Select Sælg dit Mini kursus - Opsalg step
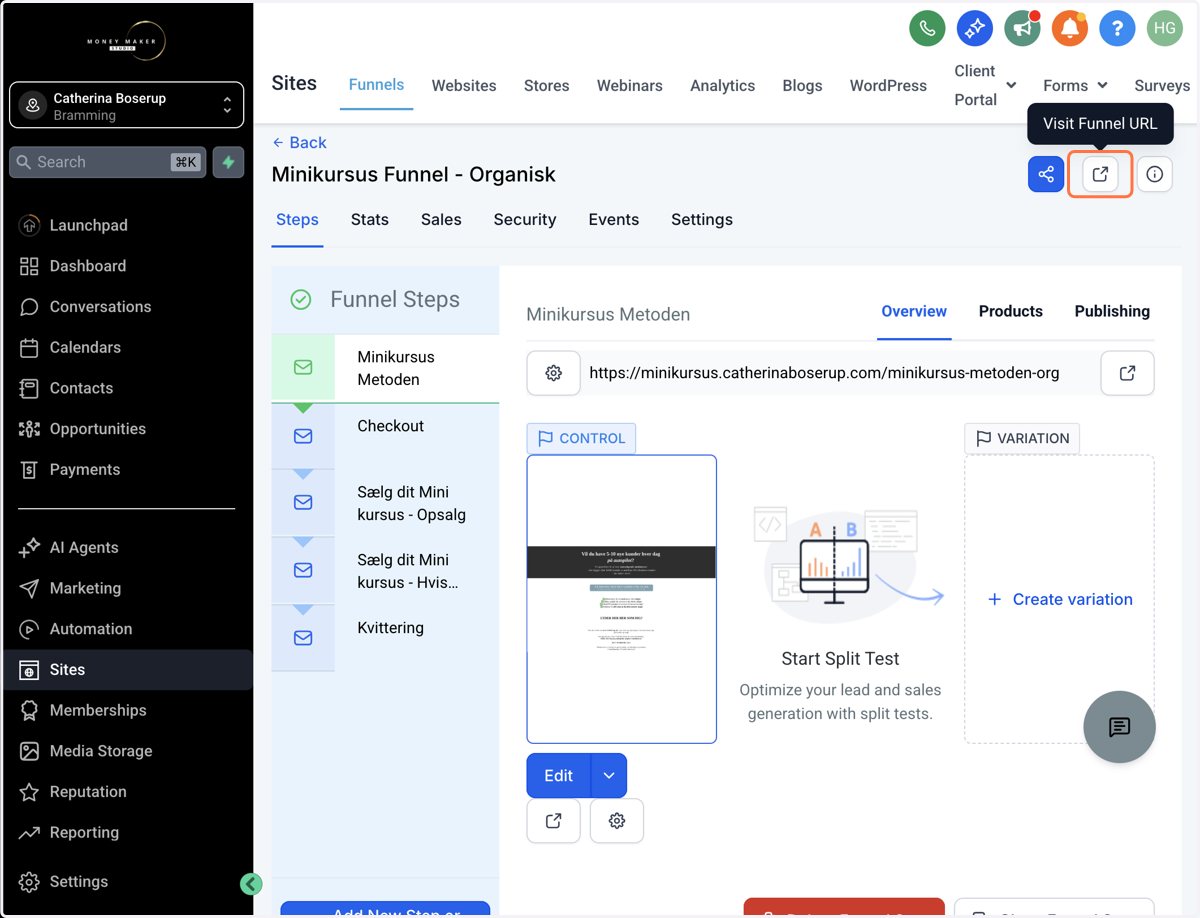 tap(385, 503)
